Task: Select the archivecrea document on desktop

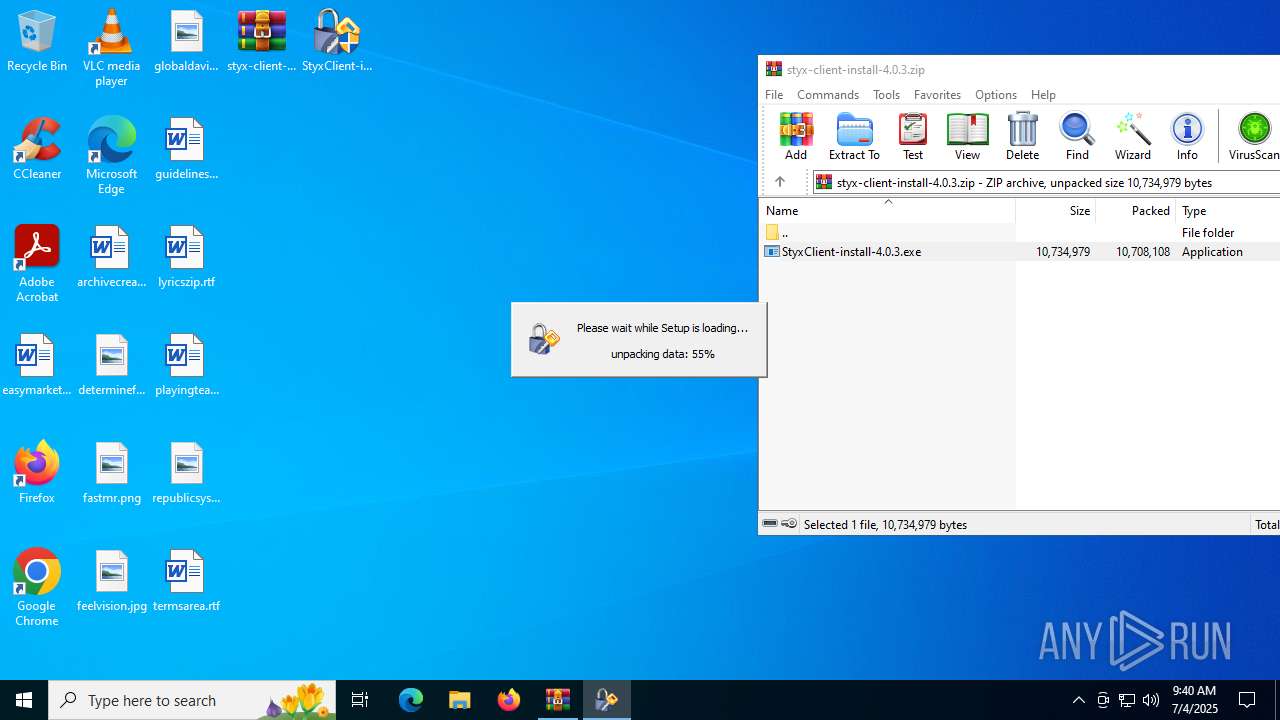Action: point(111,258)
